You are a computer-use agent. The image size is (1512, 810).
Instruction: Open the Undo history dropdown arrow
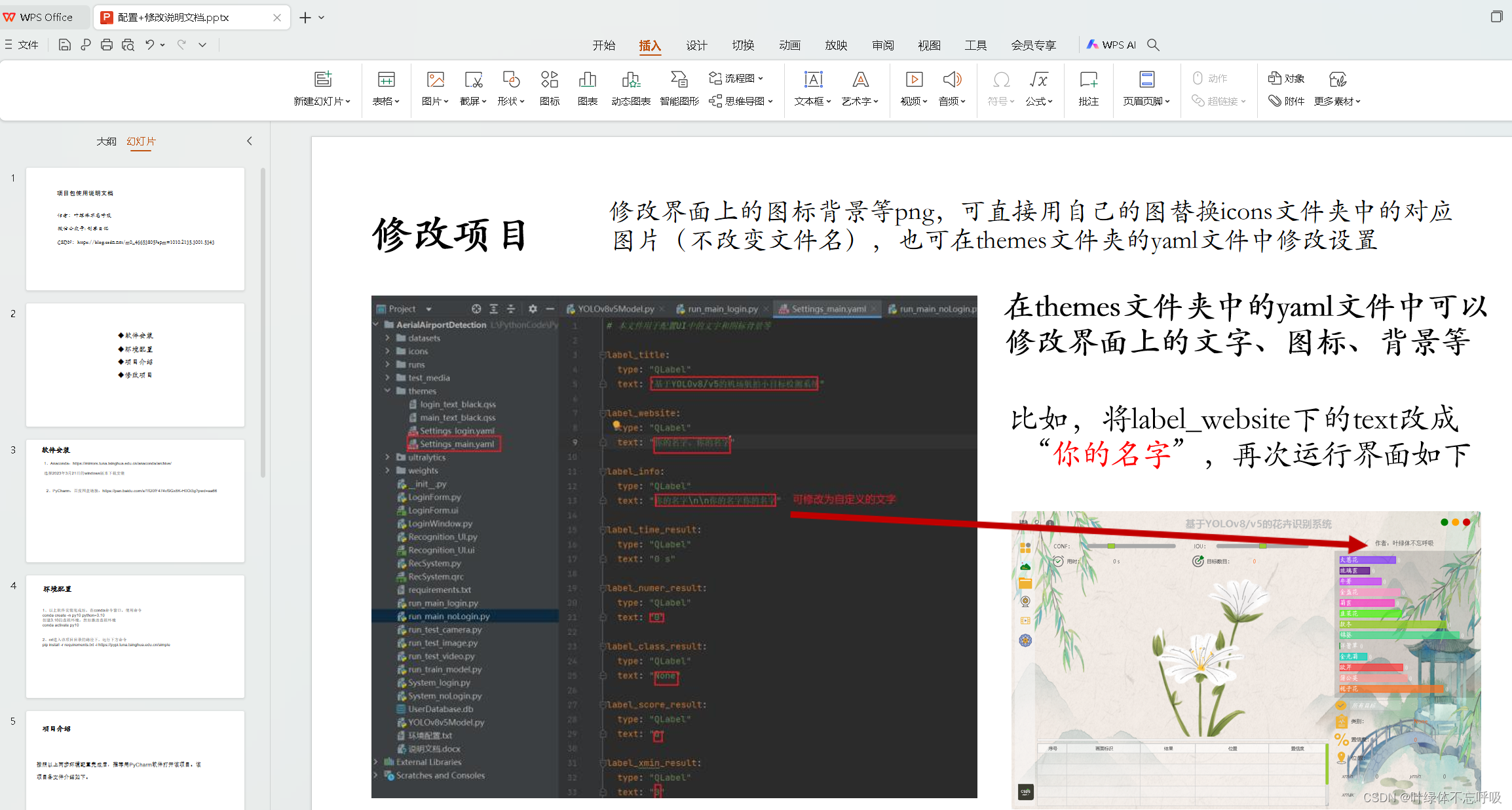[x=162, y=45]
